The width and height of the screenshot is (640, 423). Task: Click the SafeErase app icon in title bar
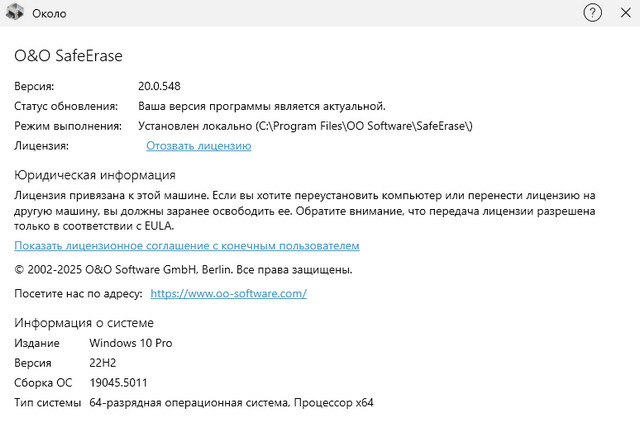(x=16, y=13)
